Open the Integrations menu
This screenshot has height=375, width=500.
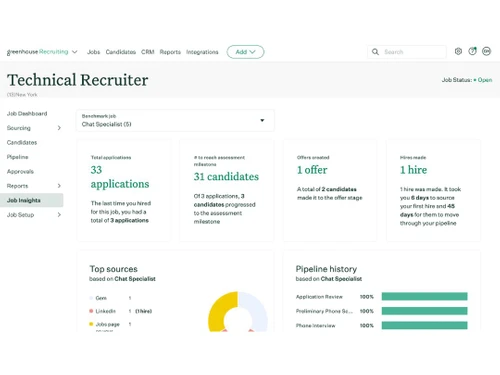pos(202,52)
